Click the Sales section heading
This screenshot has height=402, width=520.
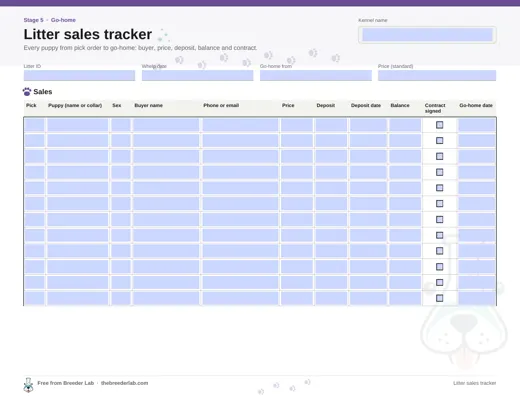[x=43, y=92]
